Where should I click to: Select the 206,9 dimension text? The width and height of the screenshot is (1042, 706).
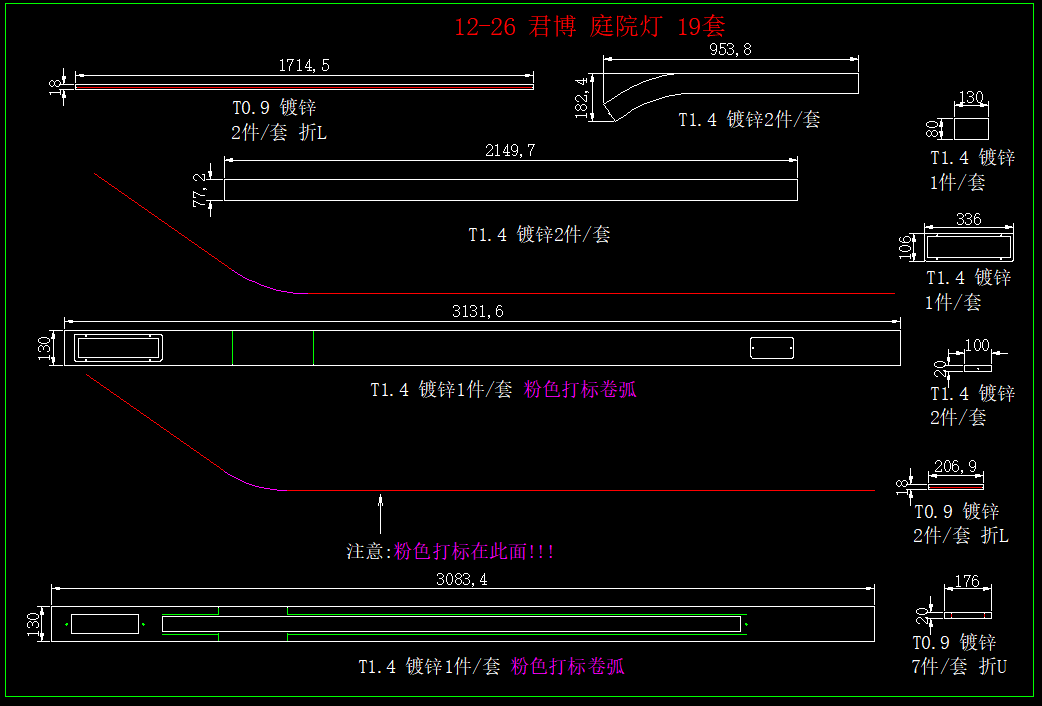point(954,466)
